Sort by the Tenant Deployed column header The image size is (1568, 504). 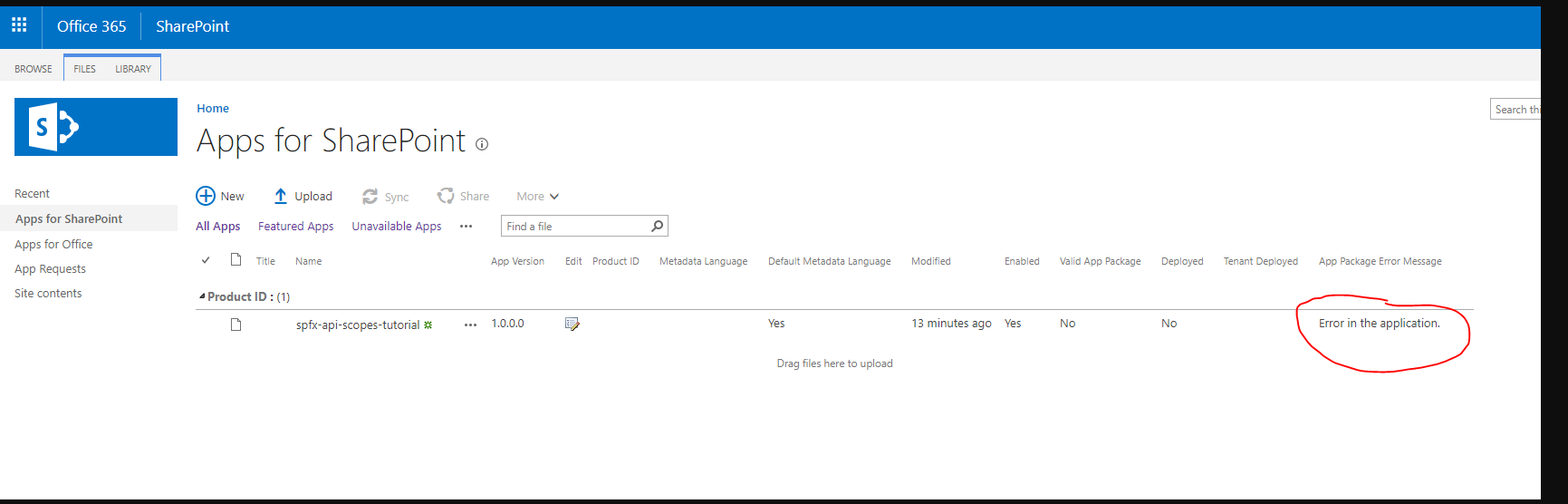(1260, 261)
